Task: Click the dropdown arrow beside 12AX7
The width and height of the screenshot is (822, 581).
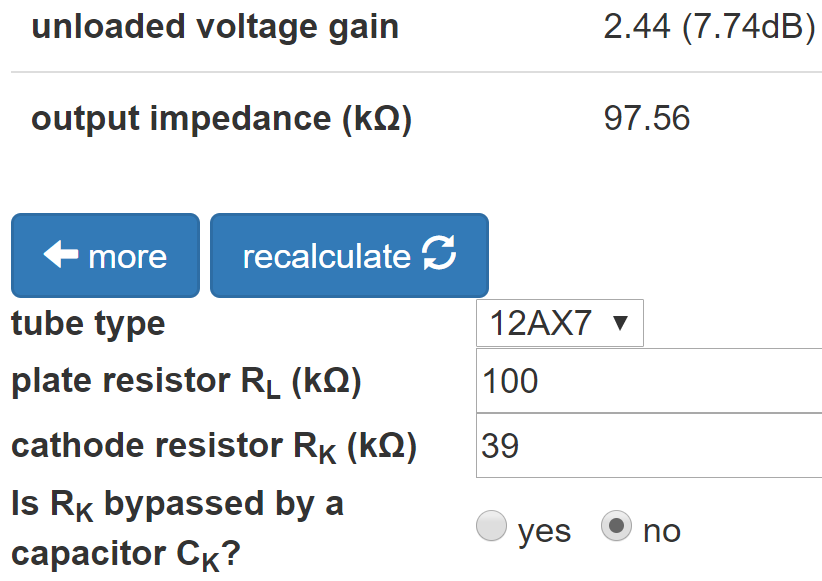Action: coord(621,323)
